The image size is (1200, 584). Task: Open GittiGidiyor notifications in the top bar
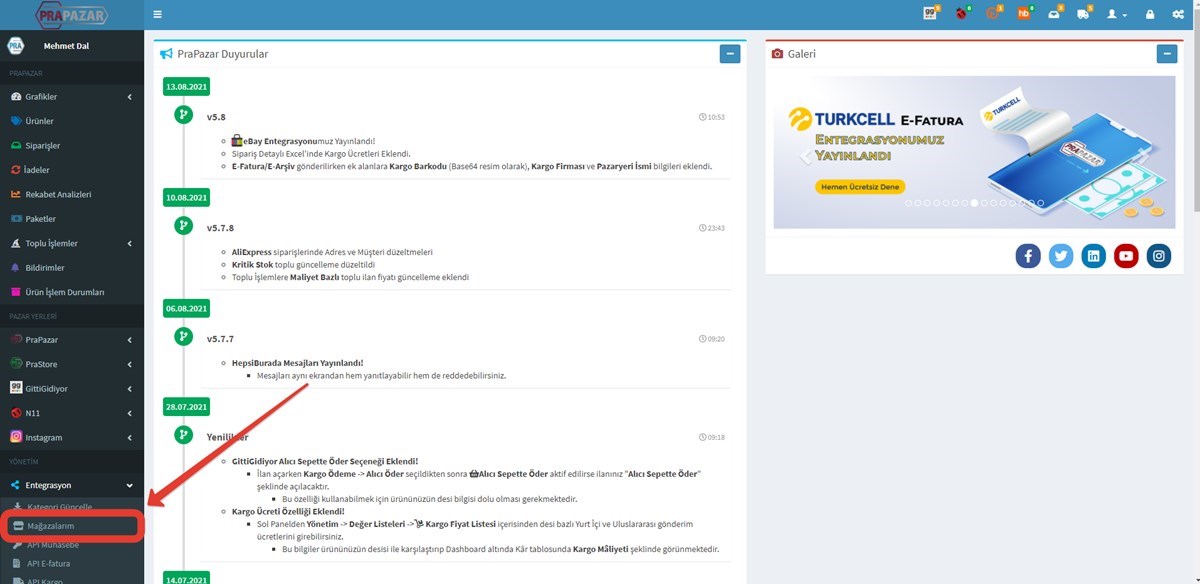930,14
